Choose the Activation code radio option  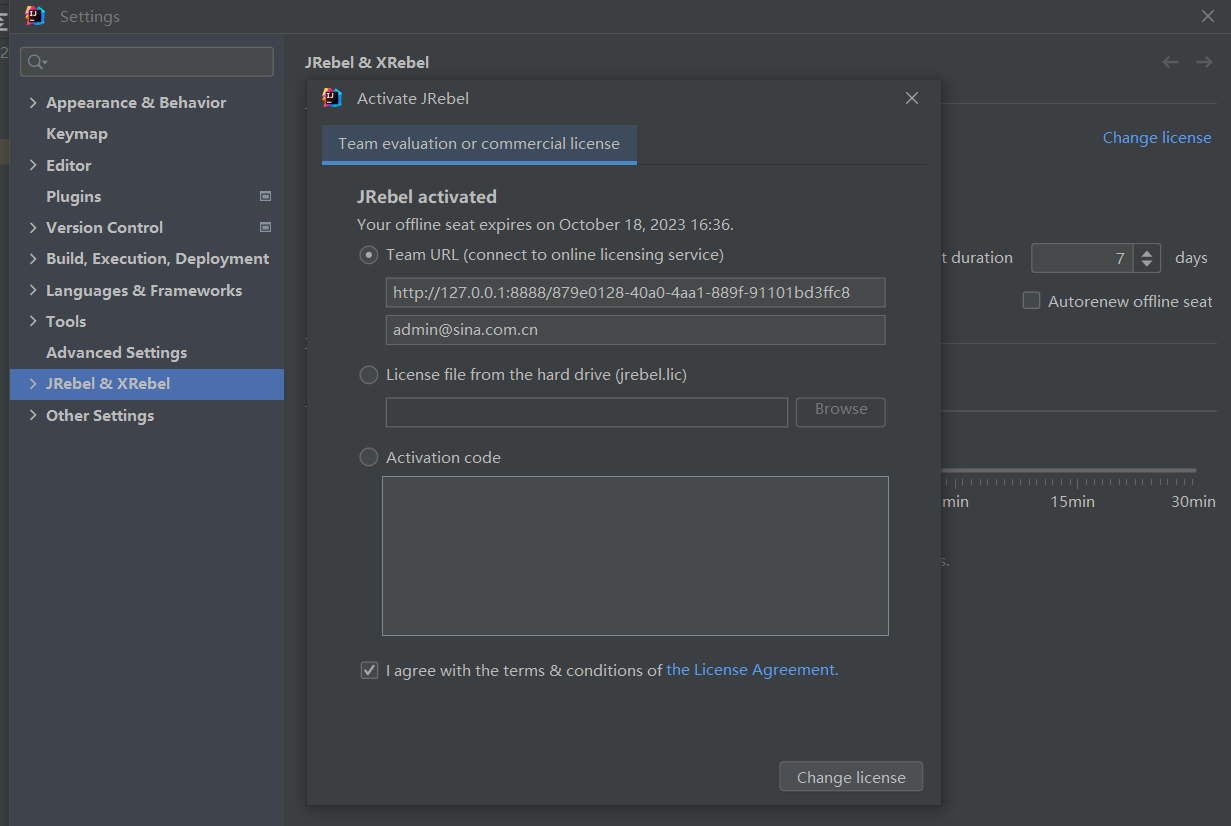[368, 457]
